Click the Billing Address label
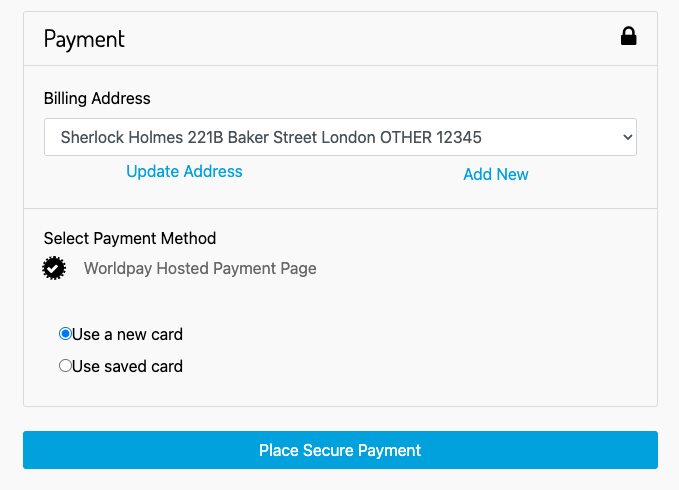This screenshot has width=679, height=490. point(97,98)
